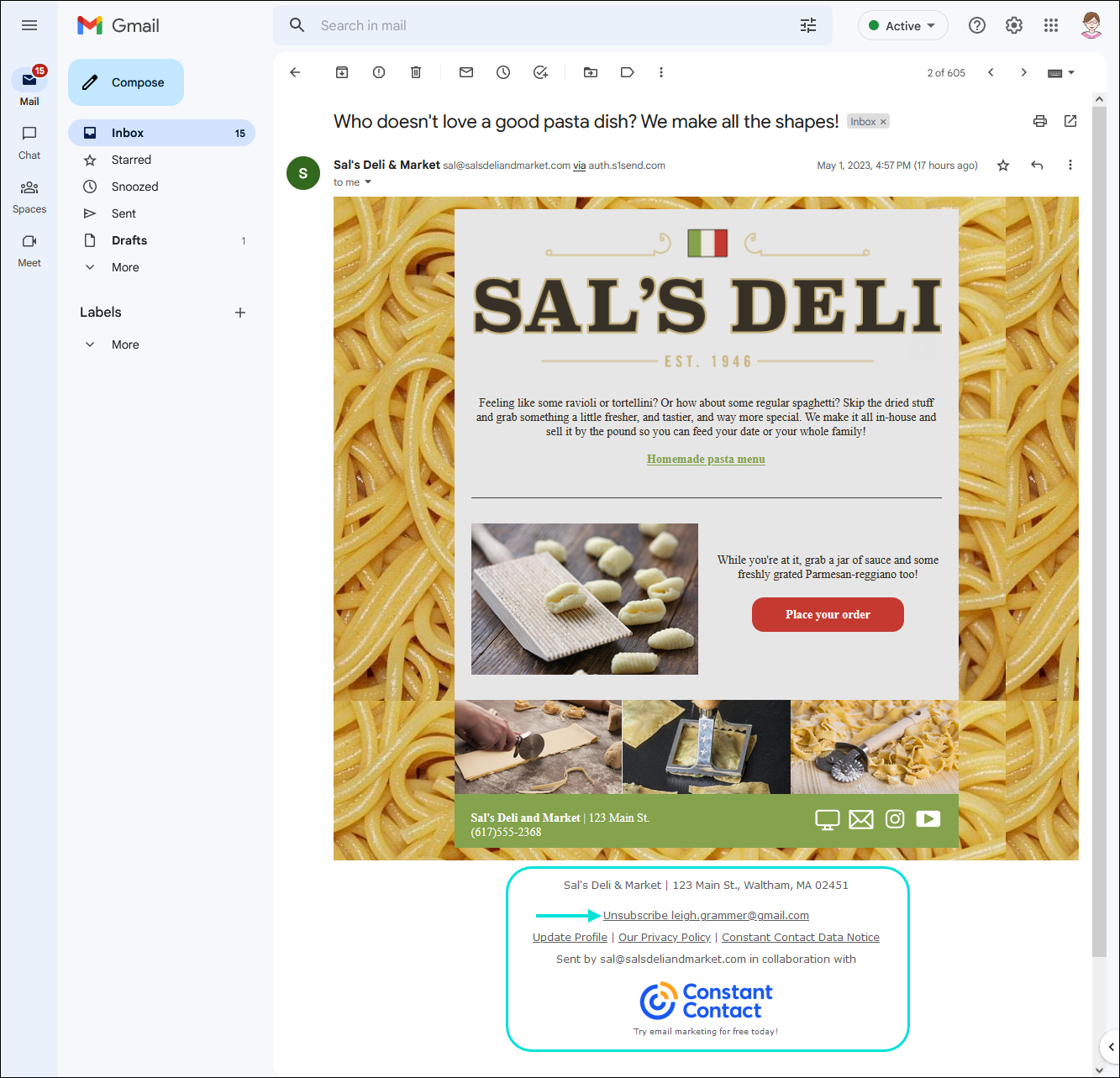1120x1078 pixels.
Task: Go back to inbox arrow
Action: coord(295,72)
